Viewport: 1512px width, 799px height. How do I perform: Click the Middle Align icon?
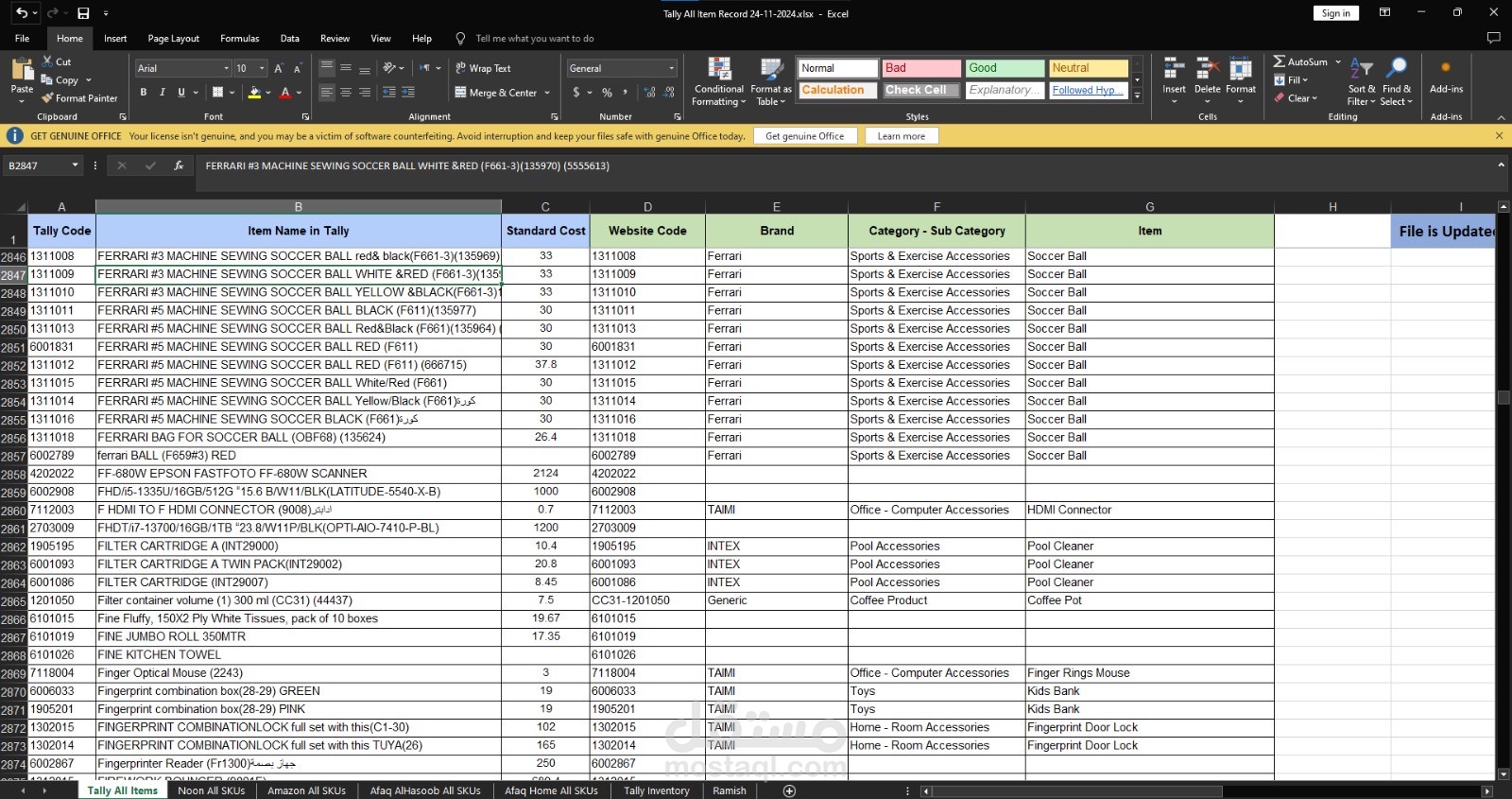(346, 68)
